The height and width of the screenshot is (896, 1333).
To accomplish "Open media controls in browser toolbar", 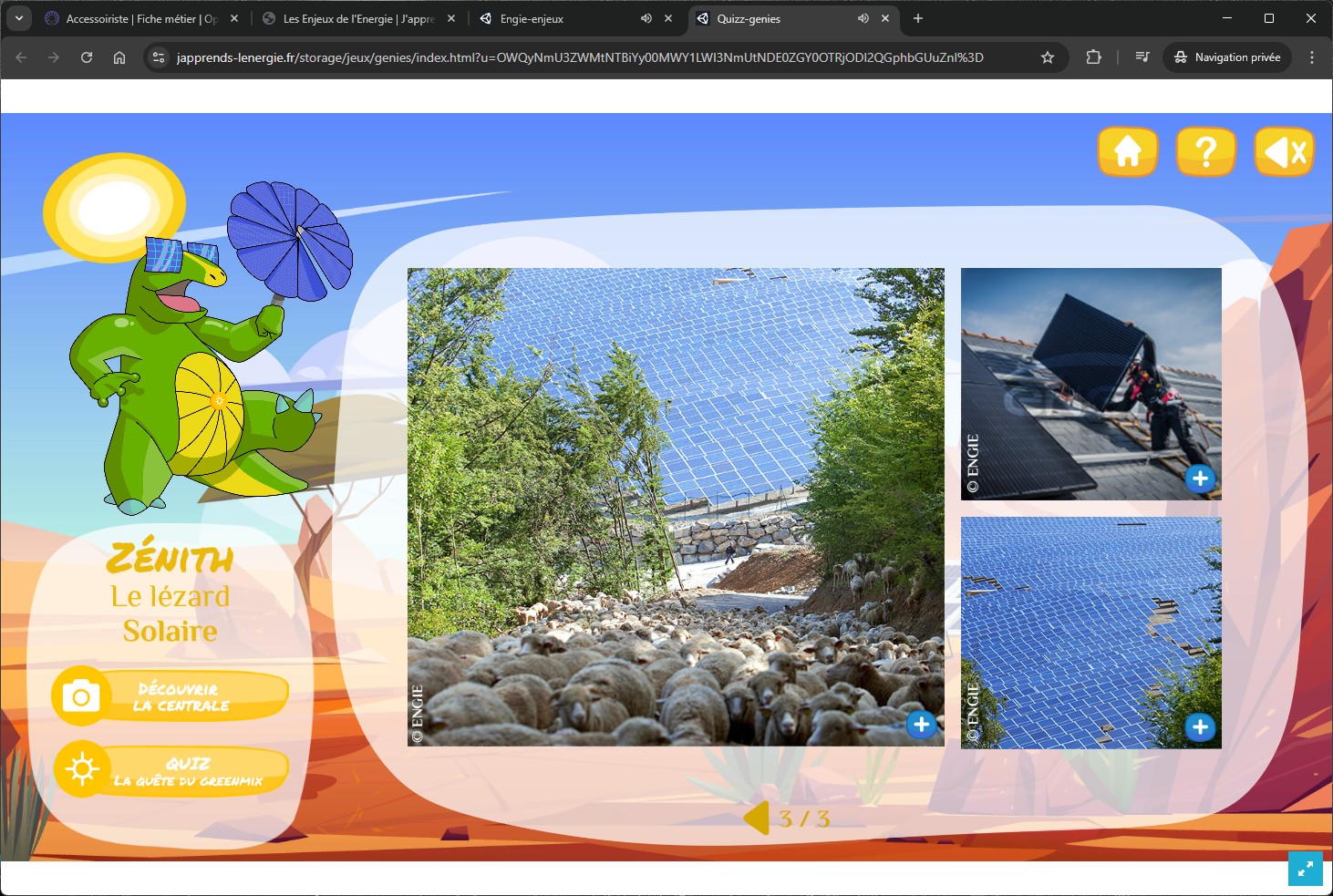I will (1142, 57).
